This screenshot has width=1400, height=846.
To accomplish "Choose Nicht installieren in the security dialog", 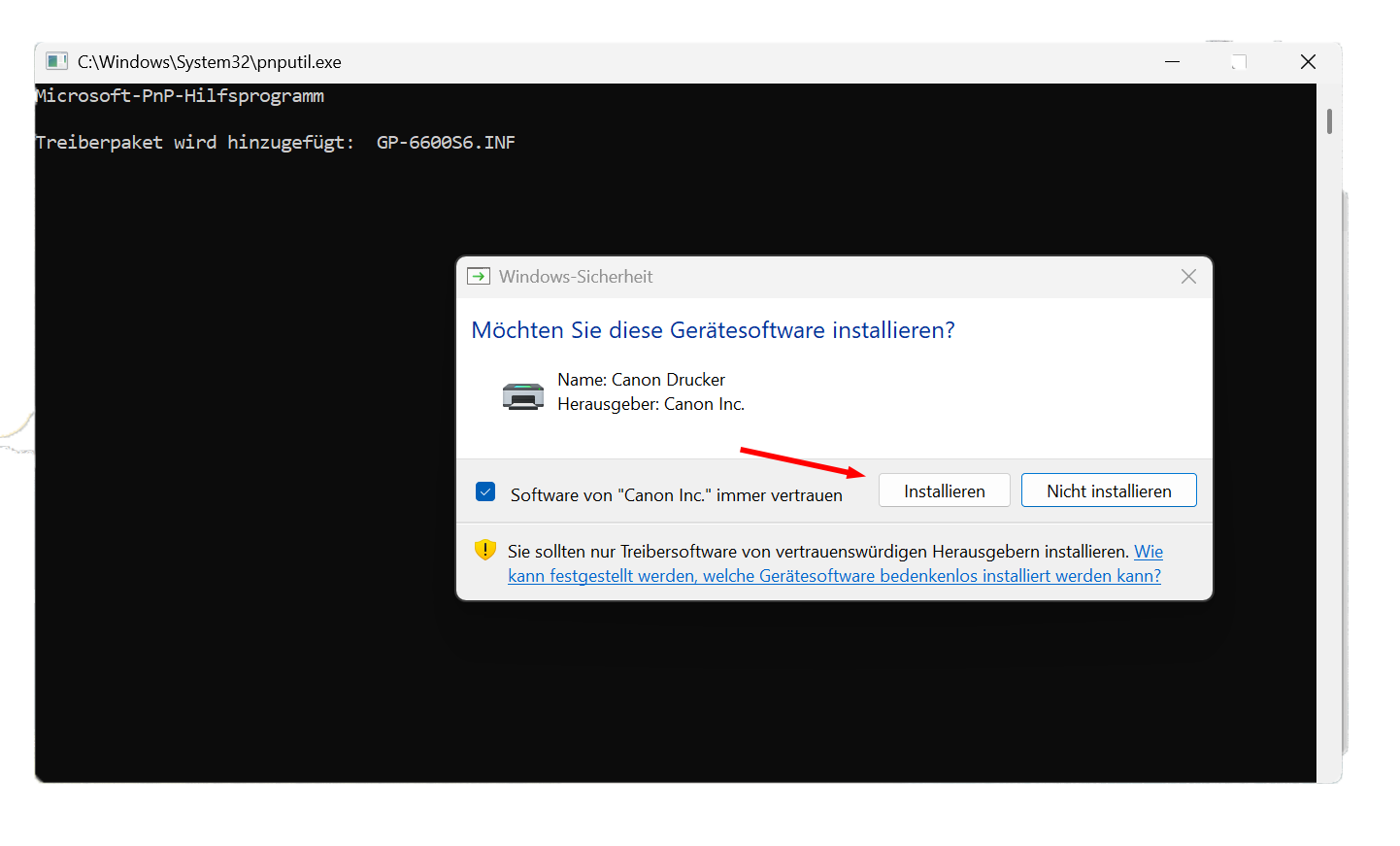I will [1109, 491].
